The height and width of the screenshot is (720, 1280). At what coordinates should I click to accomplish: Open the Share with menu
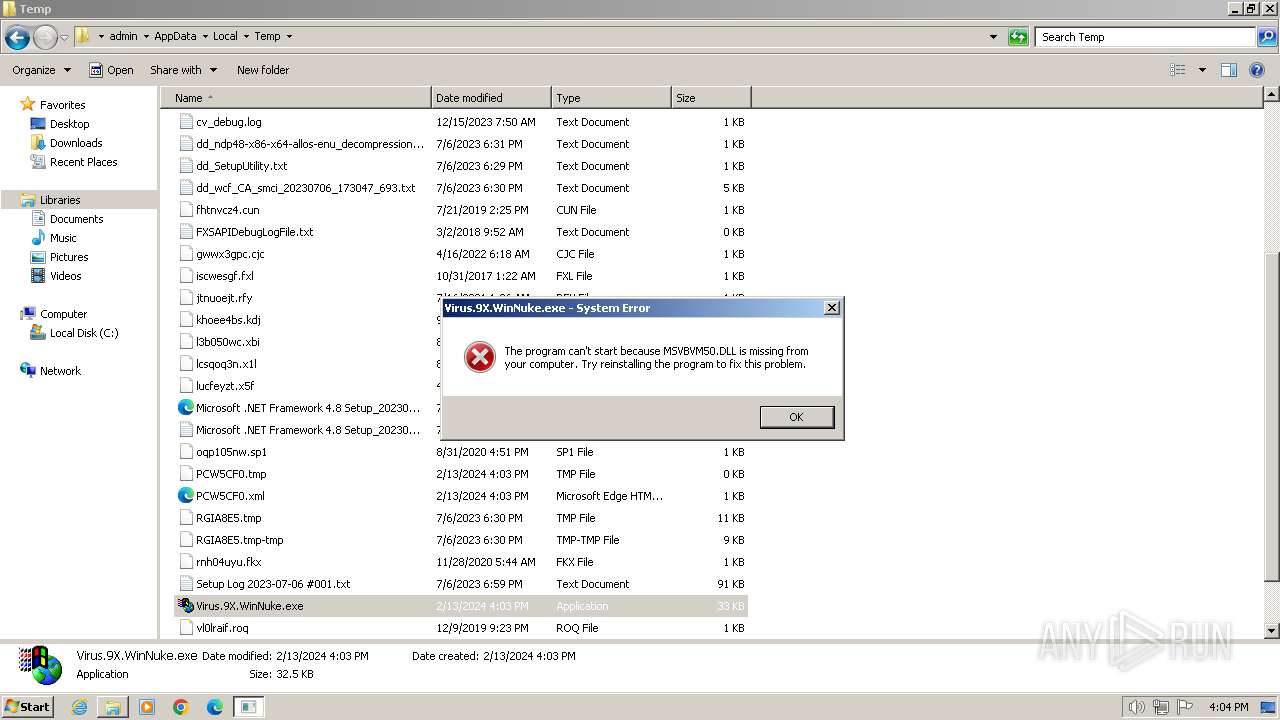(x=182, y=70)
